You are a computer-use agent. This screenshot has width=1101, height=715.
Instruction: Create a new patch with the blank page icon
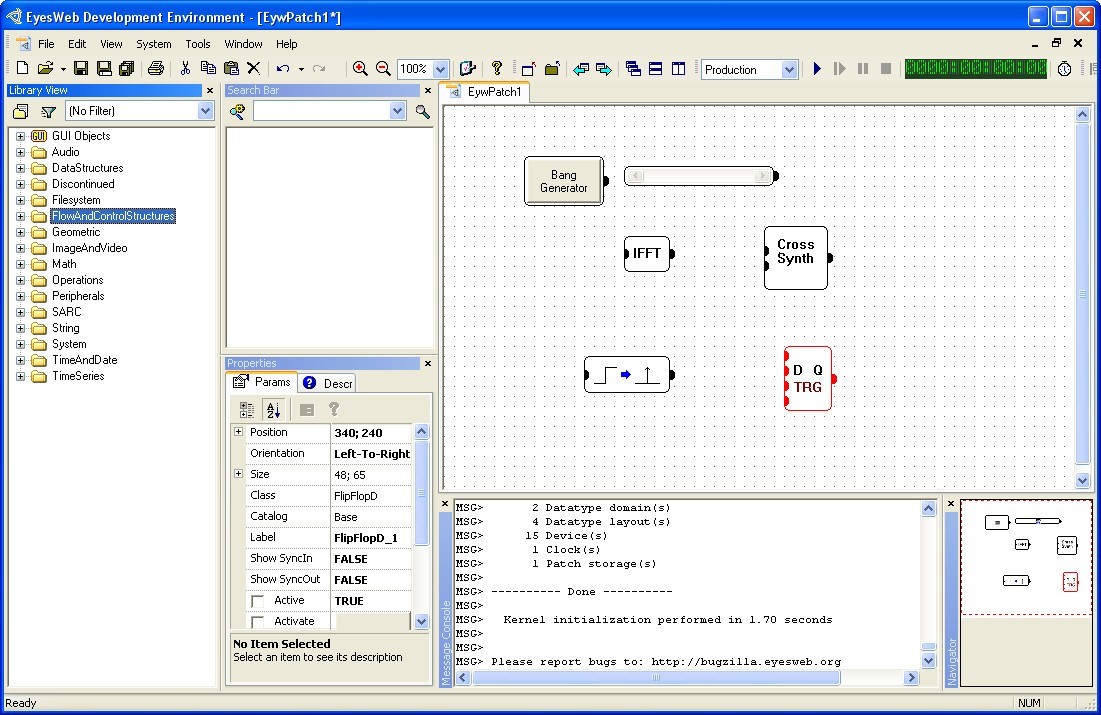22,68
